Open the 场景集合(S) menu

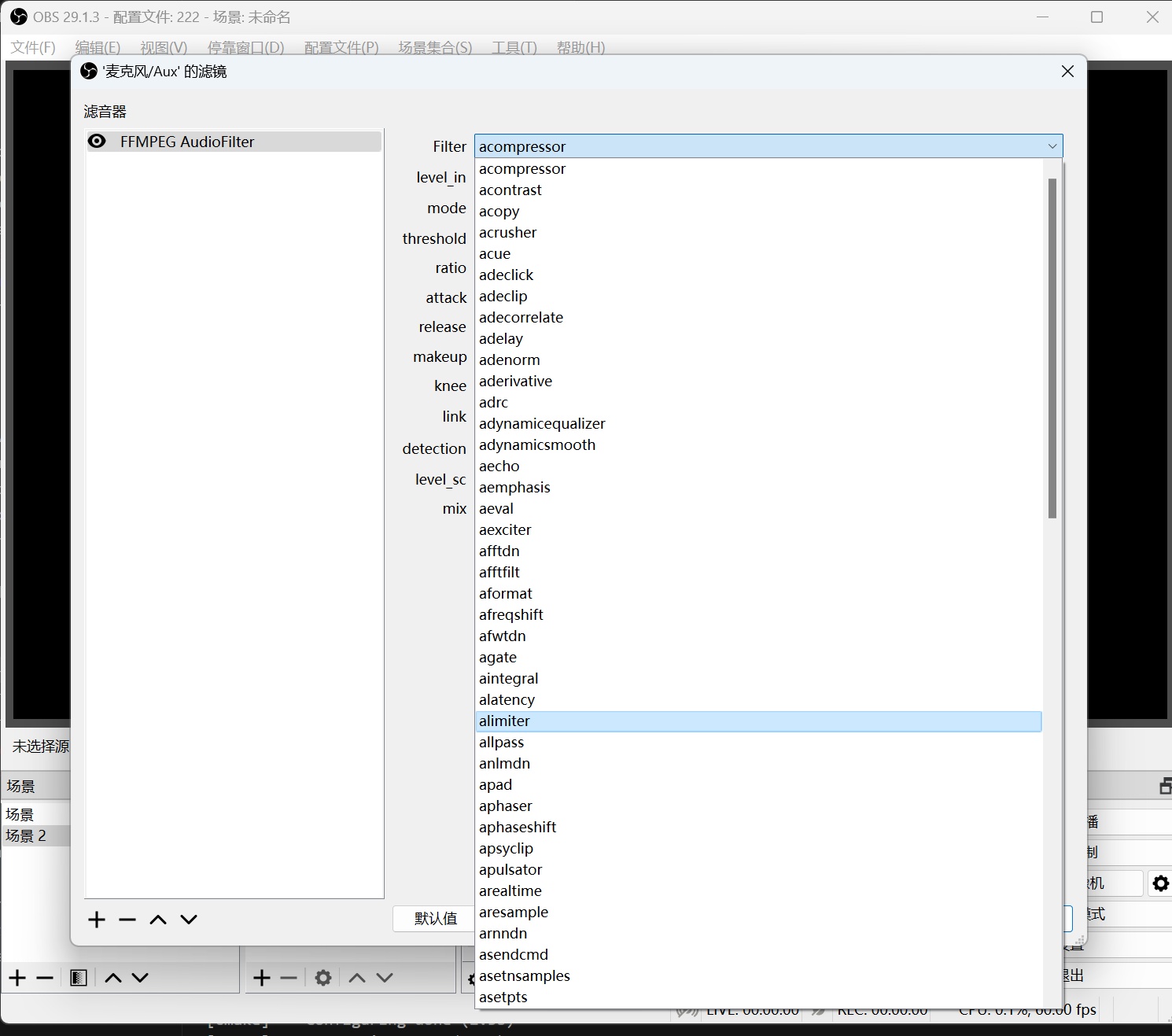435,47
